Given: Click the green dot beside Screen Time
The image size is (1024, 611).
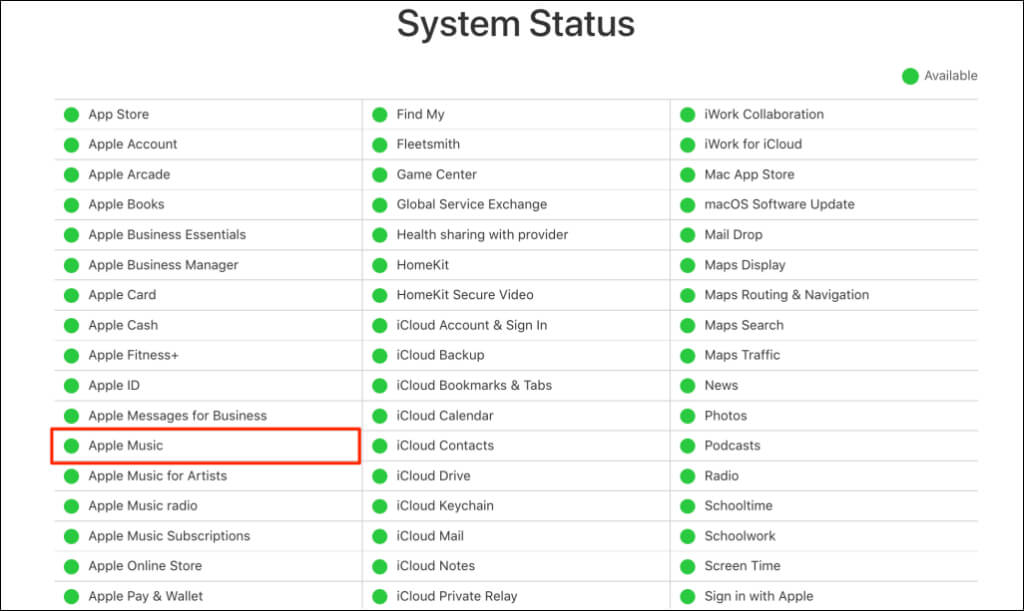Looking at the screenshot, I should click(687, 567).
